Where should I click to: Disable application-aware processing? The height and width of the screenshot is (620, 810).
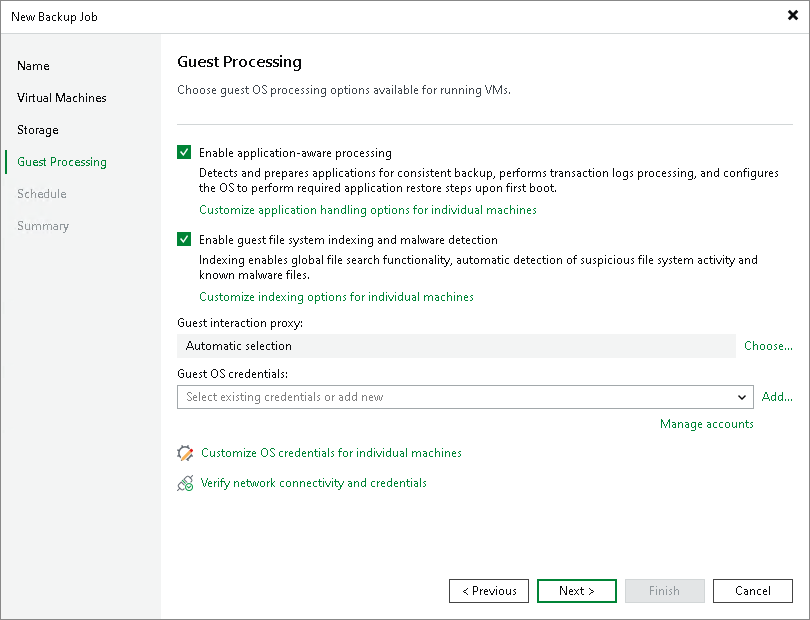184,152
